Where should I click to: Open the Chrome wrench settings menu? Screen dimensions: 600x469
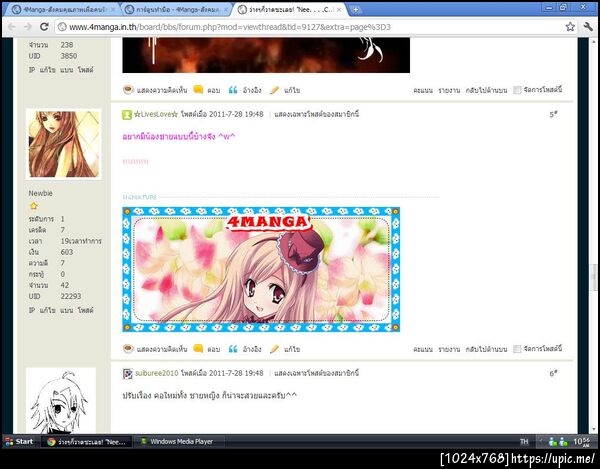point(588,26)
